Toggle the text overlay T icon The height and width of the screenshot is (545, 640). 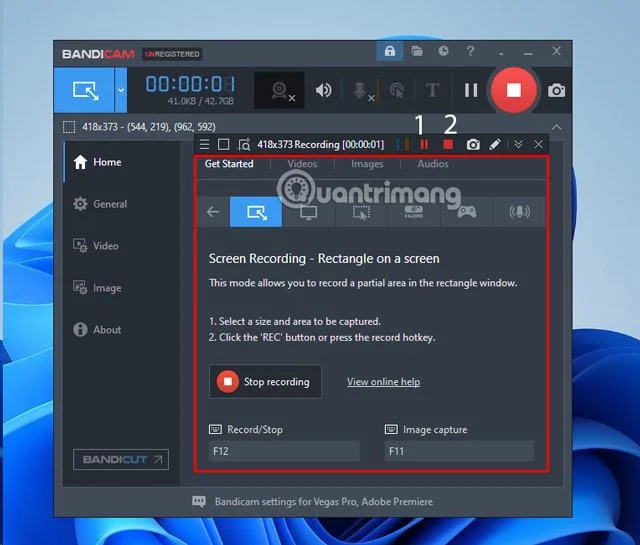point(432,90)
